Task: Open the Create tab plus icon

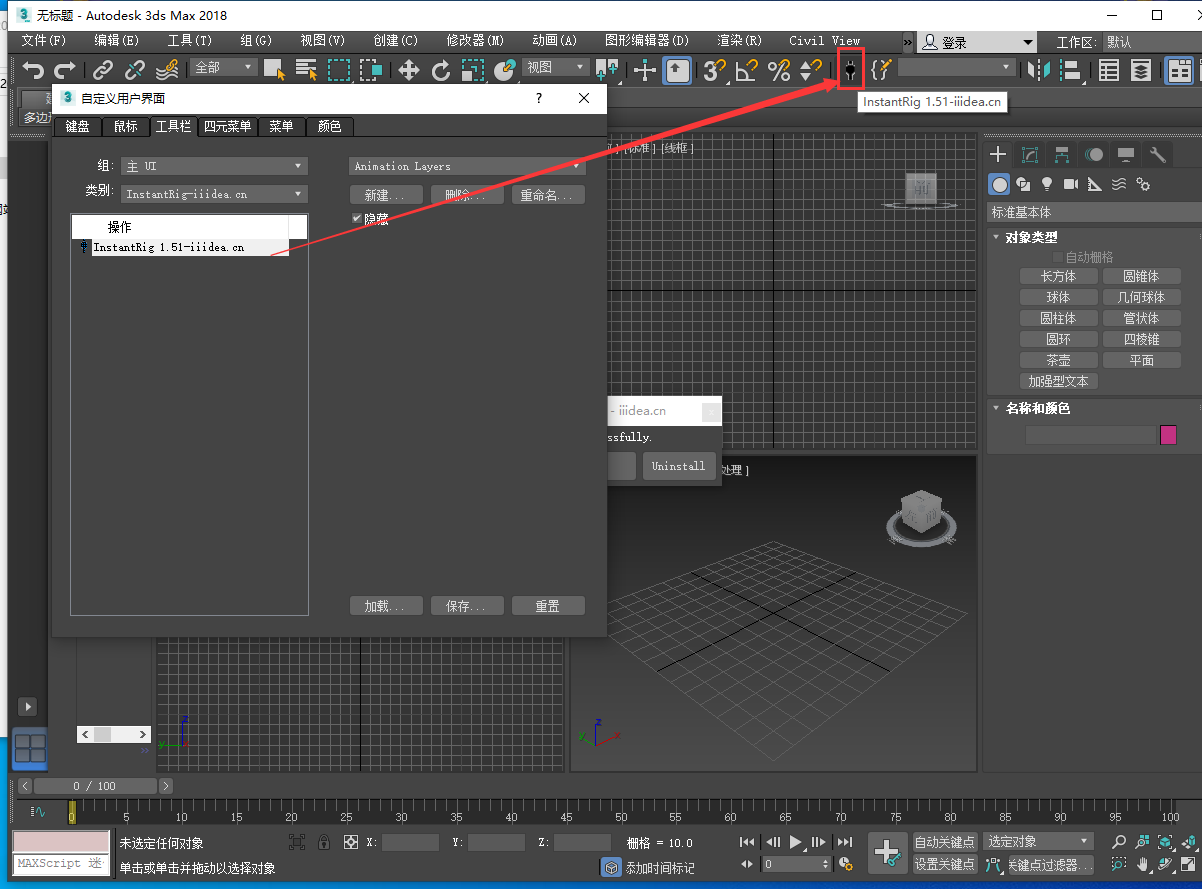Action: tap(998, 154)
